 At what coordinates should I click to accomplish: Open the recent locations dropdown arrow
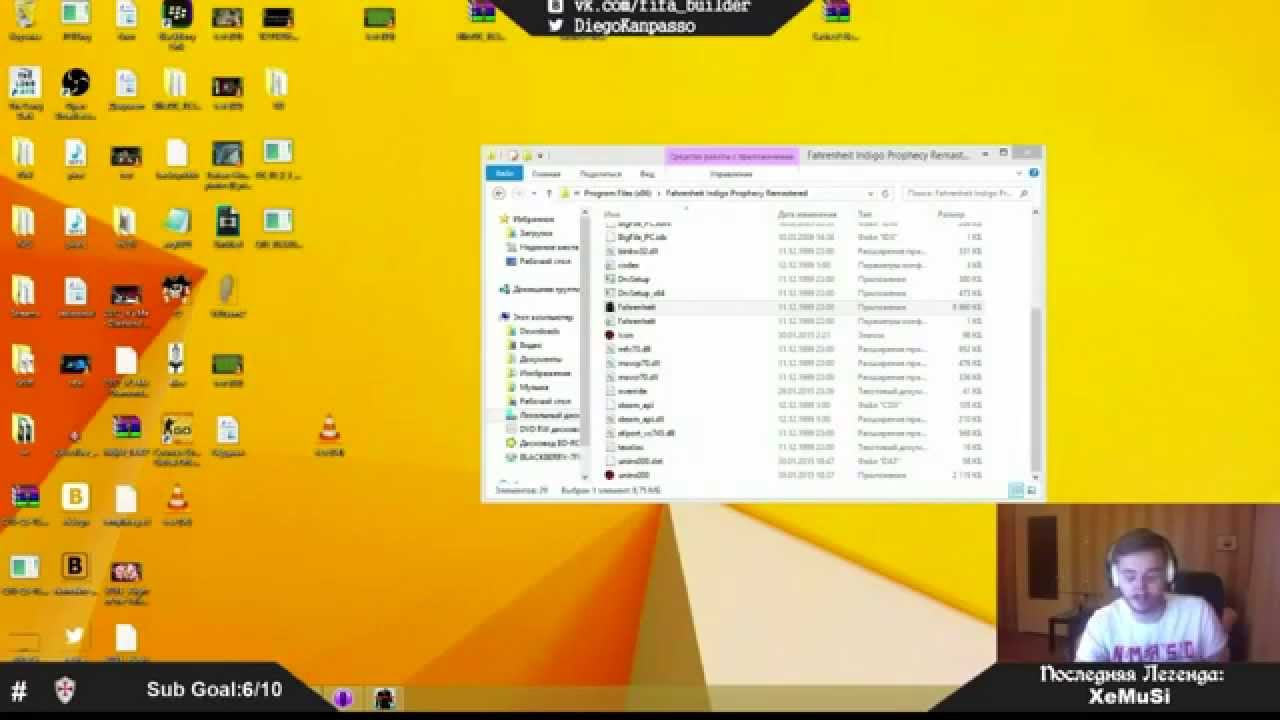[x=533, y=193]
